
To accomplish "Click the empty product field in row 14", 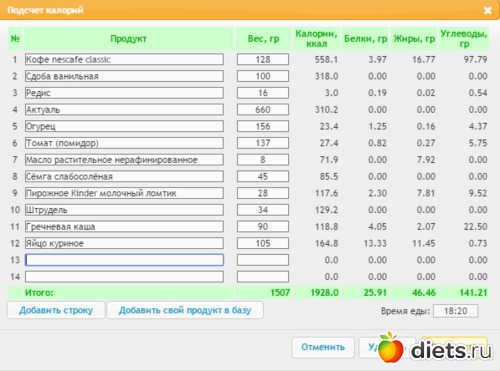I will [x=124, y=277].
